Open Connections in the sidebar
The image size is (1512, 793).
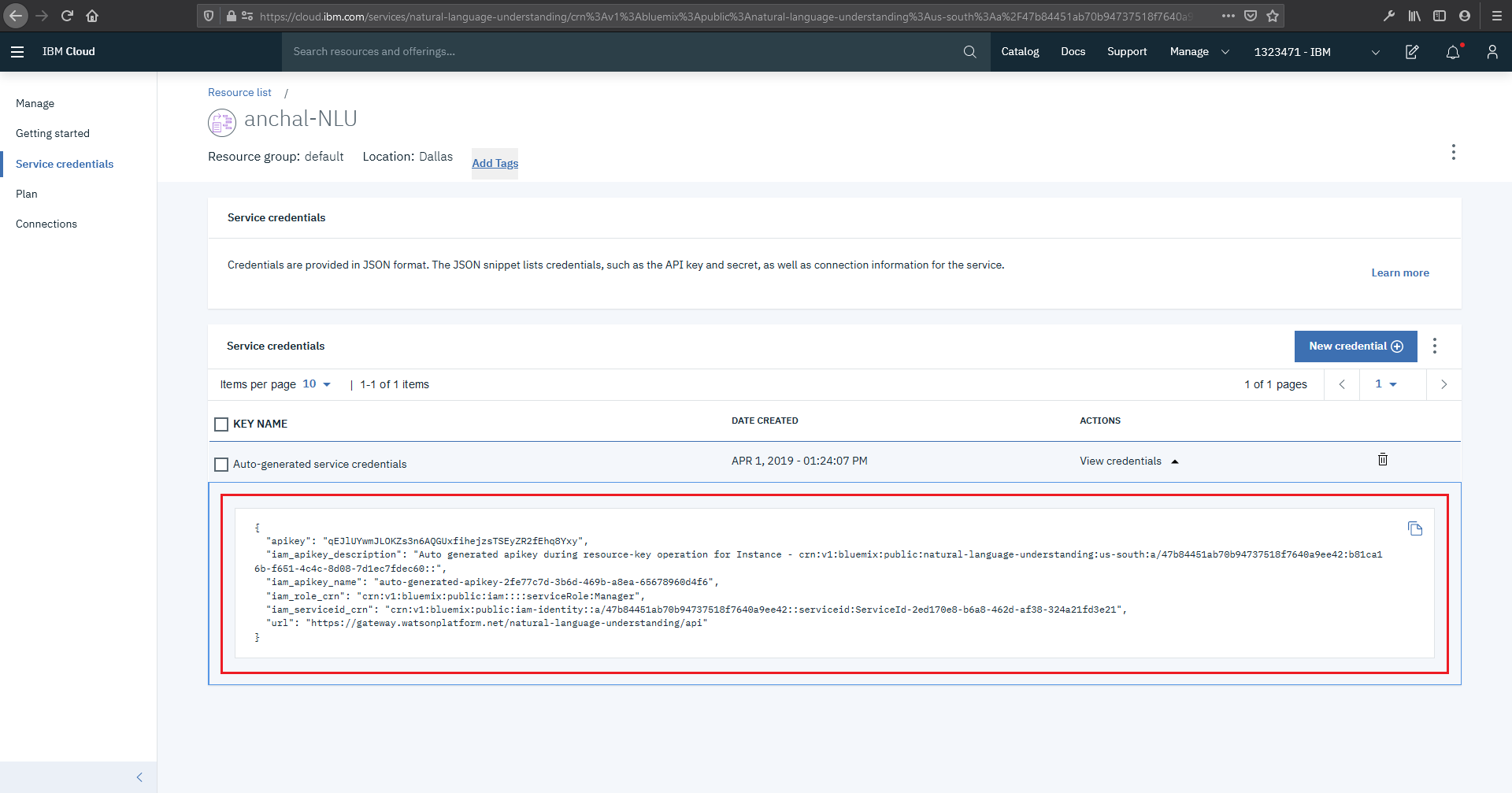(x=46, y=224)
